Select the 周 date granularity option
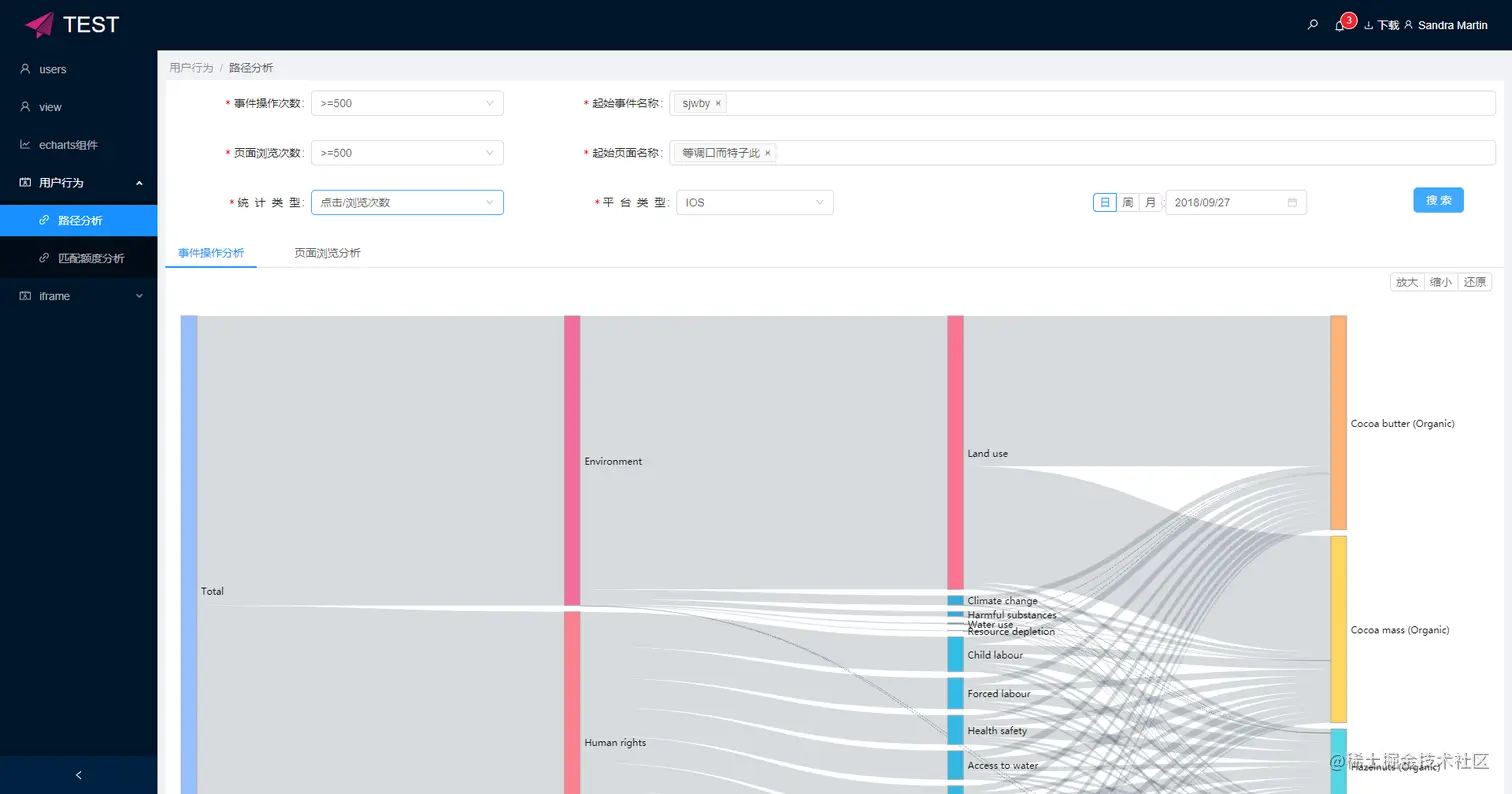Image resolution: width=1512 pixels, height=794 pixels. [1127, 202]
